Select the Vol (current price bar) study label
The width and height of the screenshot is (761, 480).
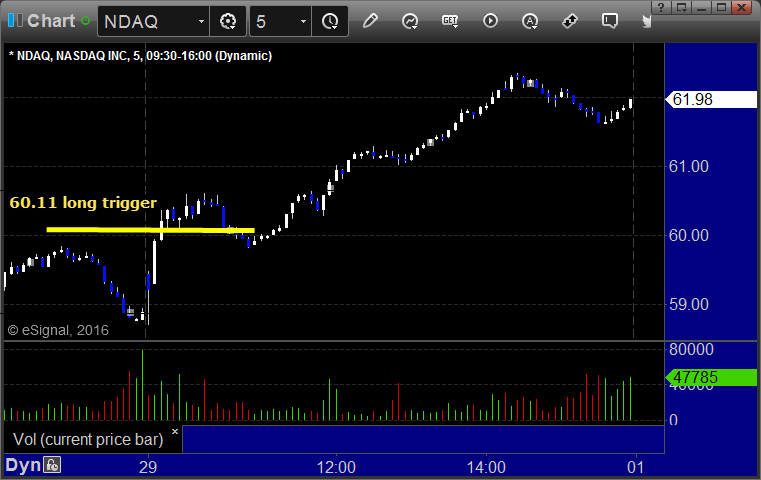88,439
